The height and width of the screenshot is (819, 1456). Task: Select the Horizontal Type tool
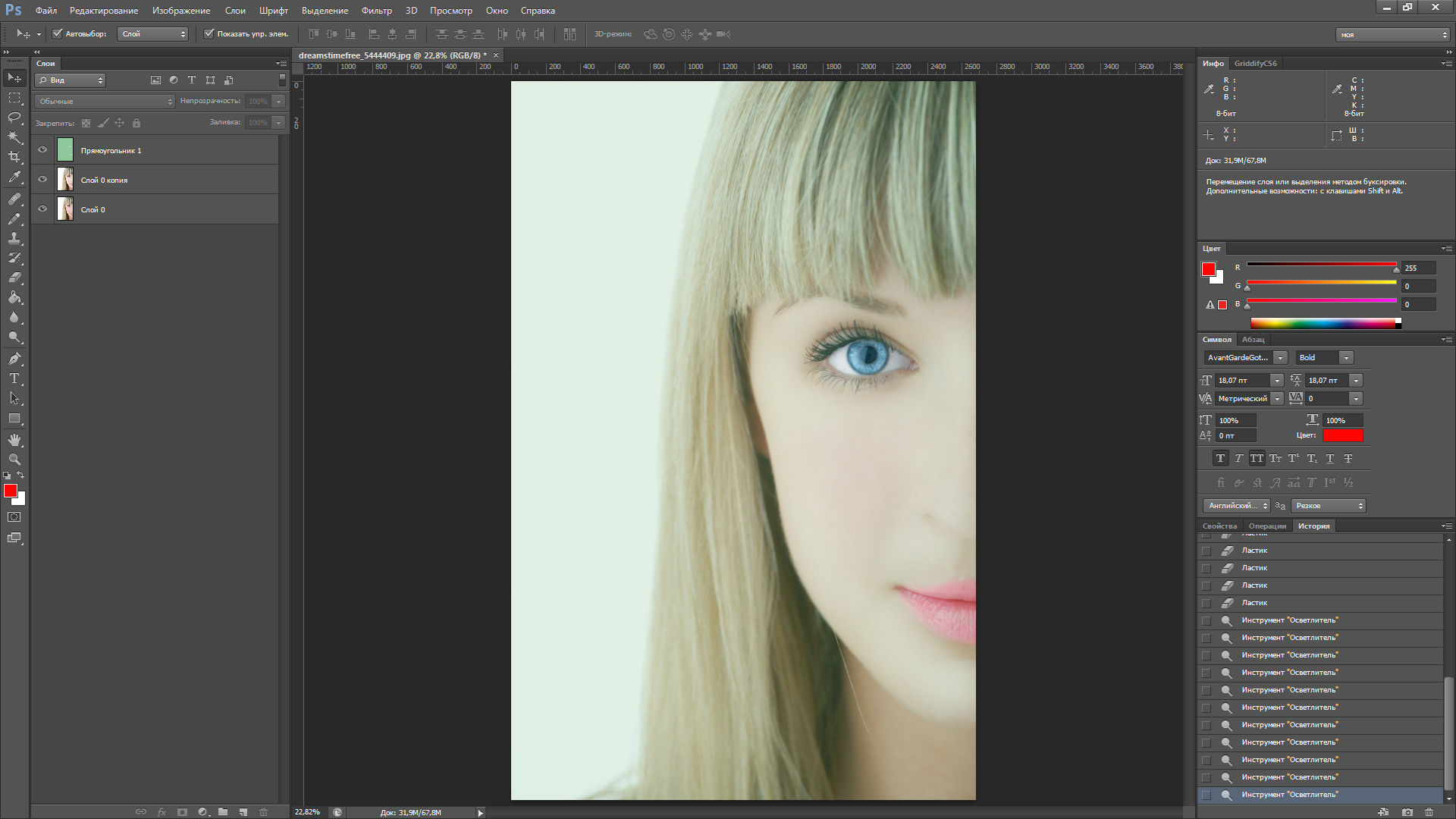coord(14,378)
